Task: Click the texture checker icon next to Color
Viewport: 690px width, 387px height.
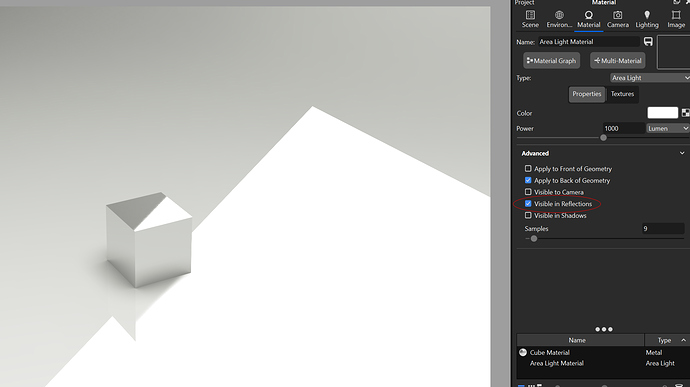Action: pyautogui.click(x=686, y=113)
